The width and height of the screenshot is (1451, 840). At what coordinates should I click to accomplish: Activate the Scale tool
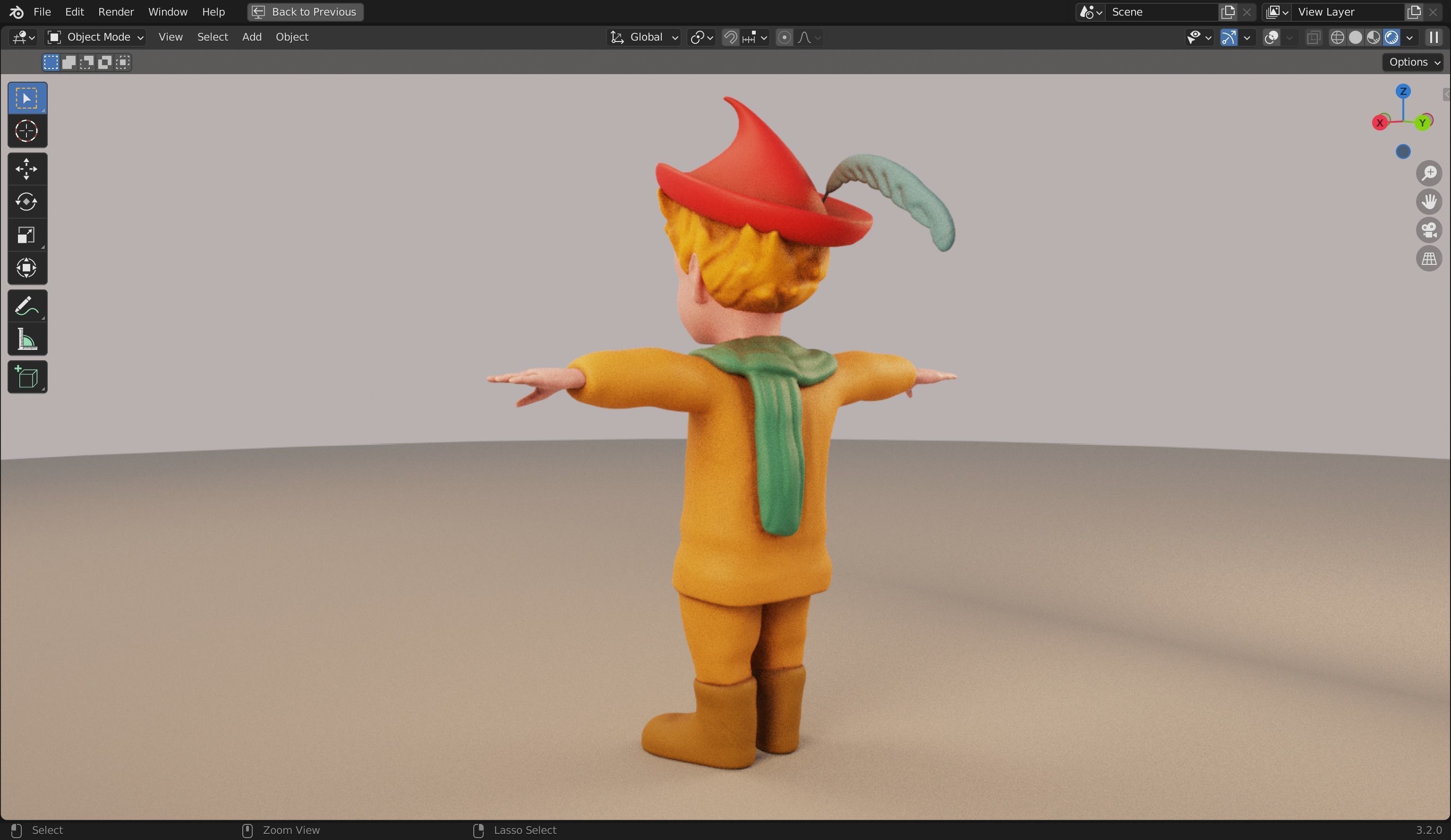[27, 235]
